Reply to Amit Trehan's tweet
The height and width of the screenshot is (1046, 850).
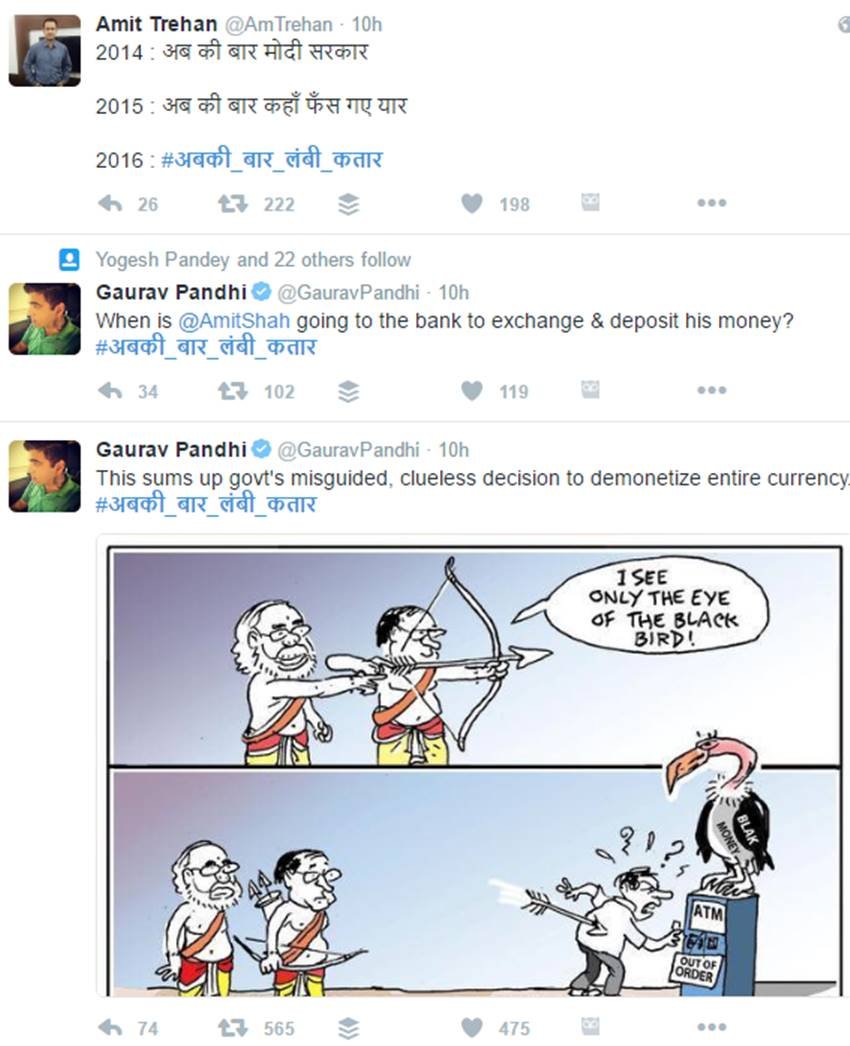pyautogui.click(x=110, y=203)
